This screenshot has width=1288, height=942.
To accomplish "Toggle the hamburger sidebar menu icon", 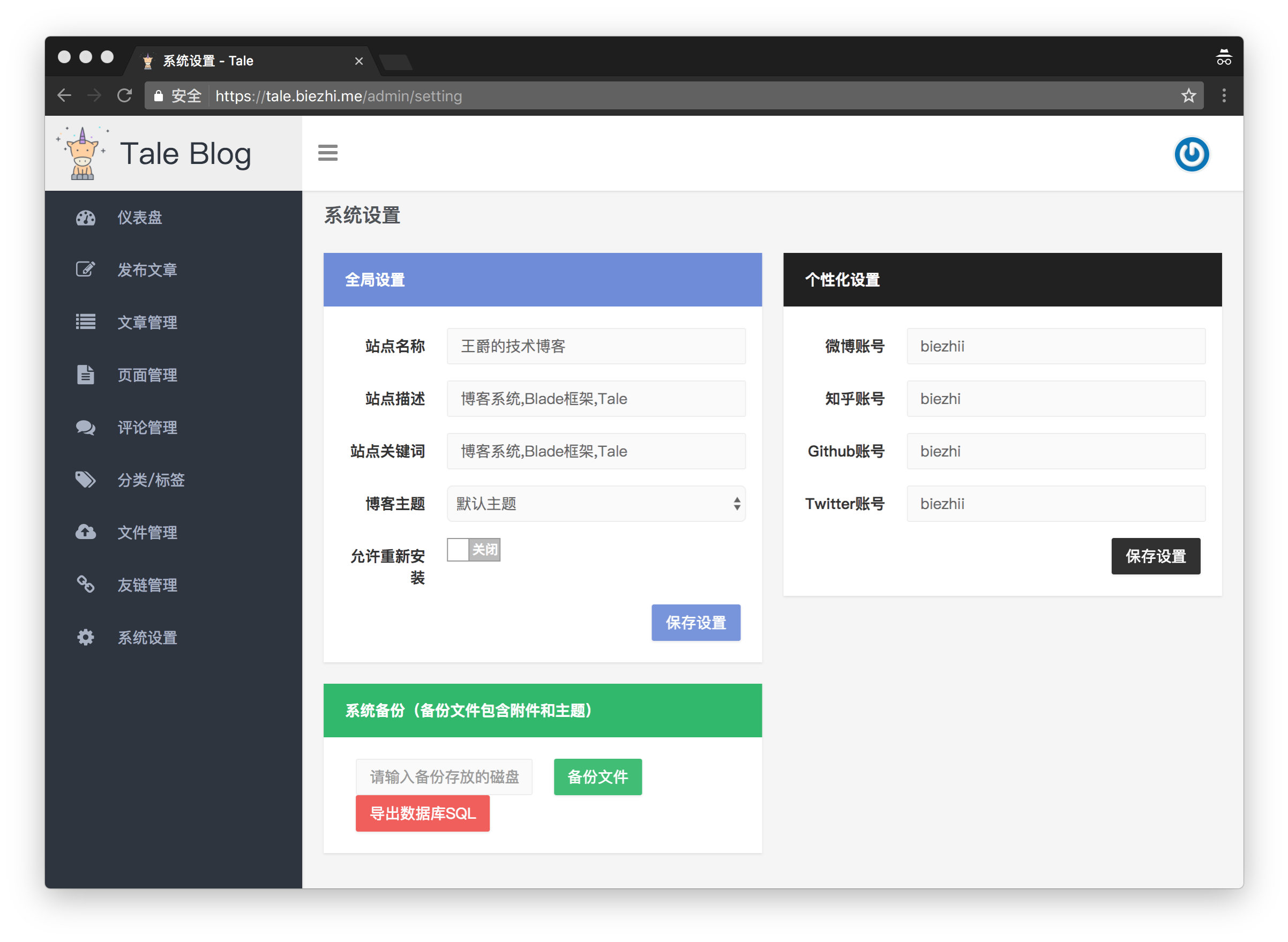I will (328, 153).
